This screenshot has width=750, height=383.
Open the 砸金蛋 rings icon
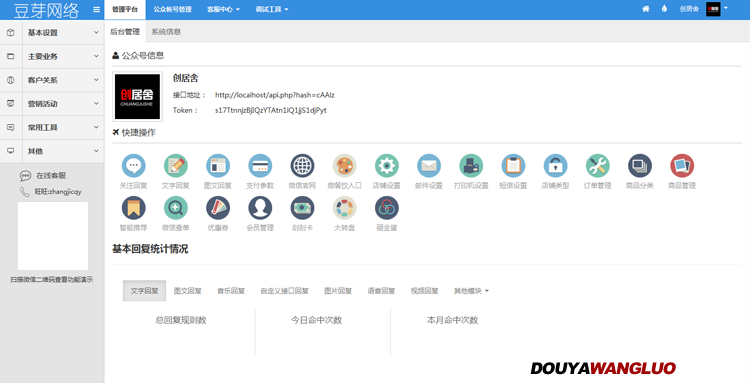click(386, 208)
